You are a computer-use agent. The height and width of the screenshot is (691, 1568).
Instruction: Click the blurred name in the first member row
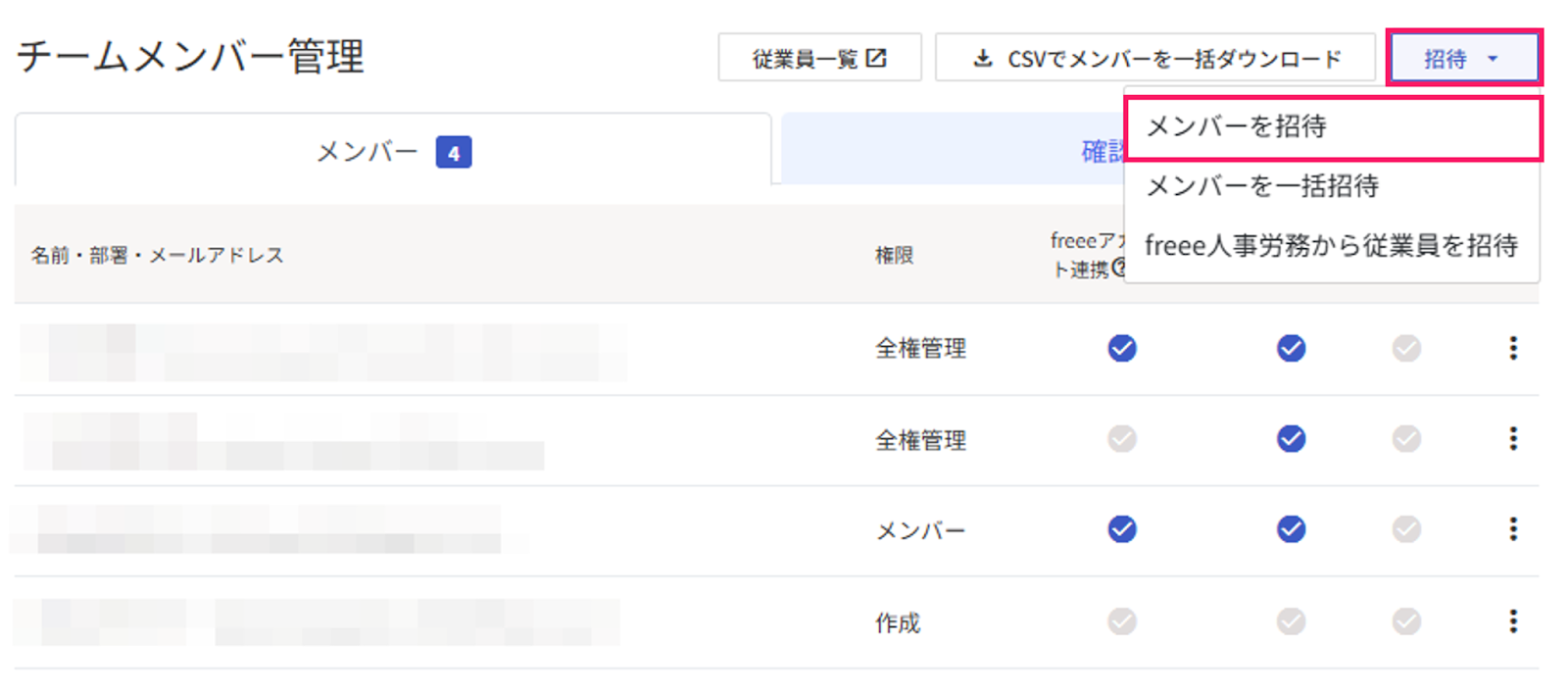323,352
